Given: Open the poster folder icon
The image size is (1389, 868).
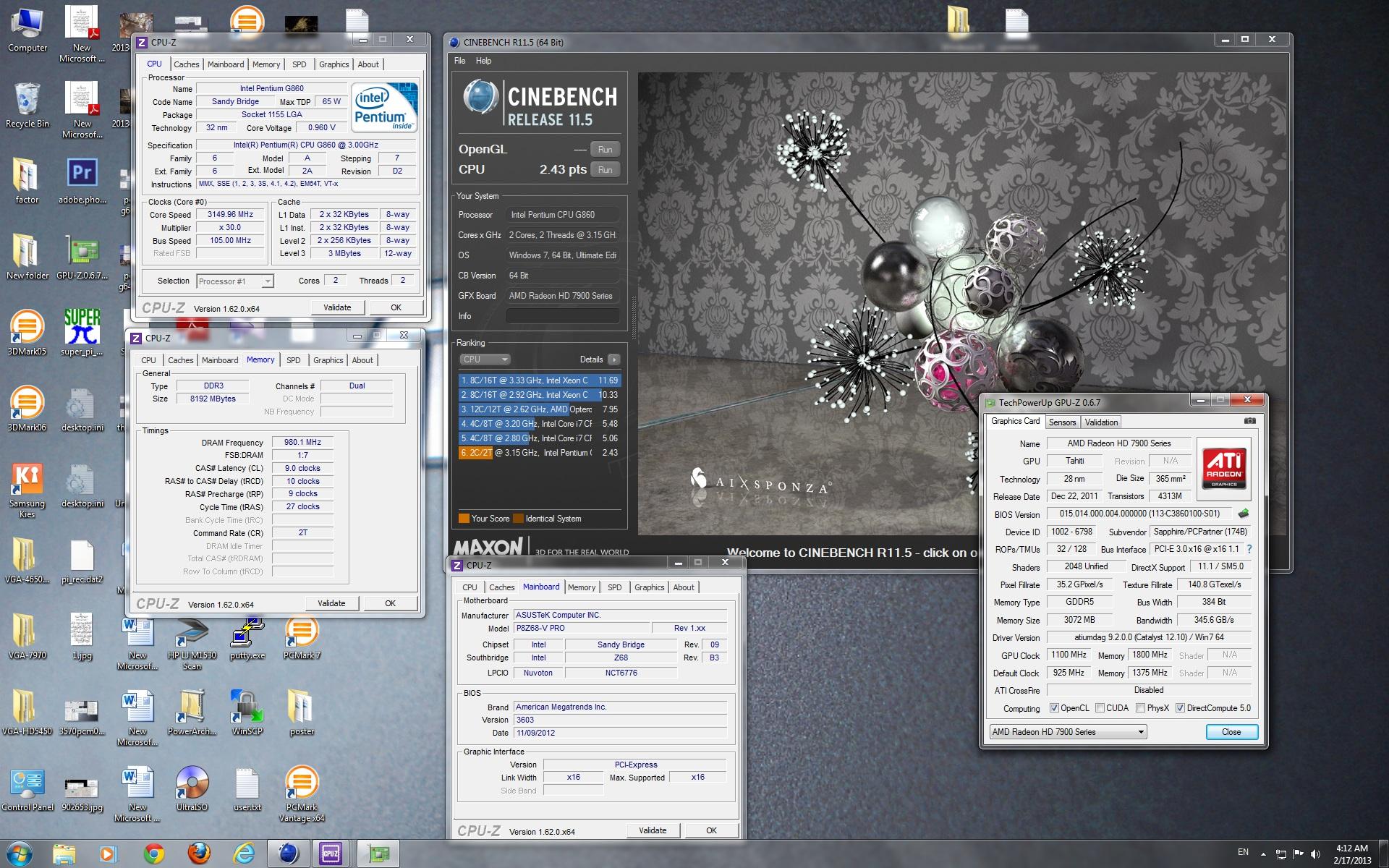Looking at the screenshot, I should 302,712.
